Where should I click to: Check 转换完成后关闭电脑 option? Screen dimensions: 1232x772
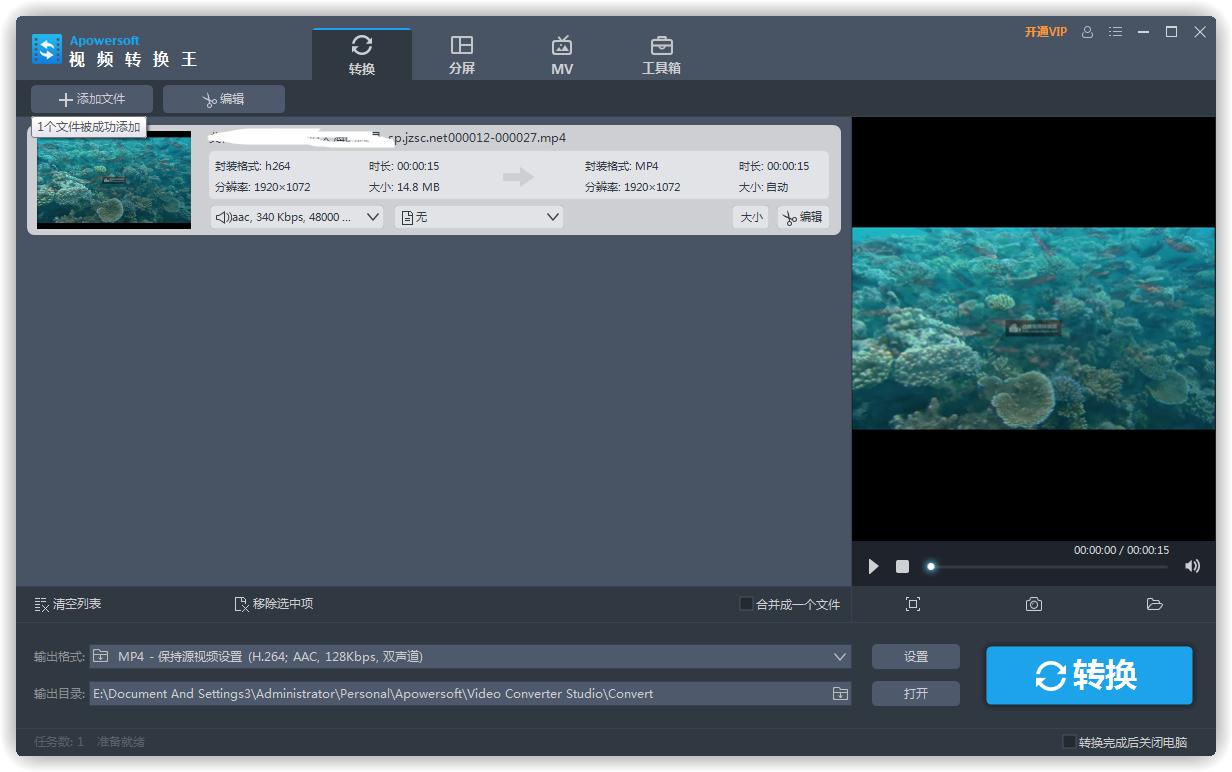[1069, 742]
